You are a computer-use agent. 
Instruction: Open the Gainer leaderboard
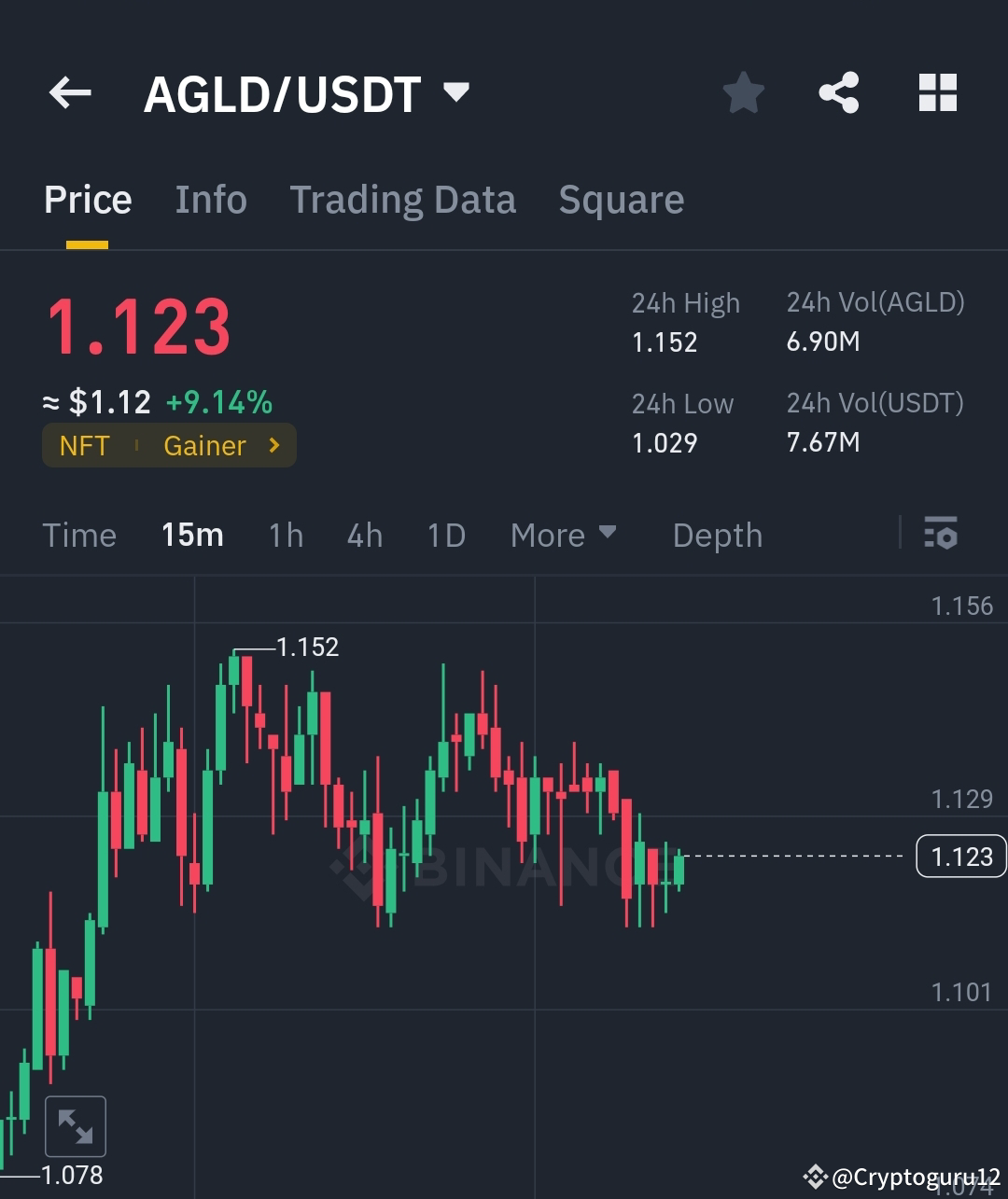point(204,445)
